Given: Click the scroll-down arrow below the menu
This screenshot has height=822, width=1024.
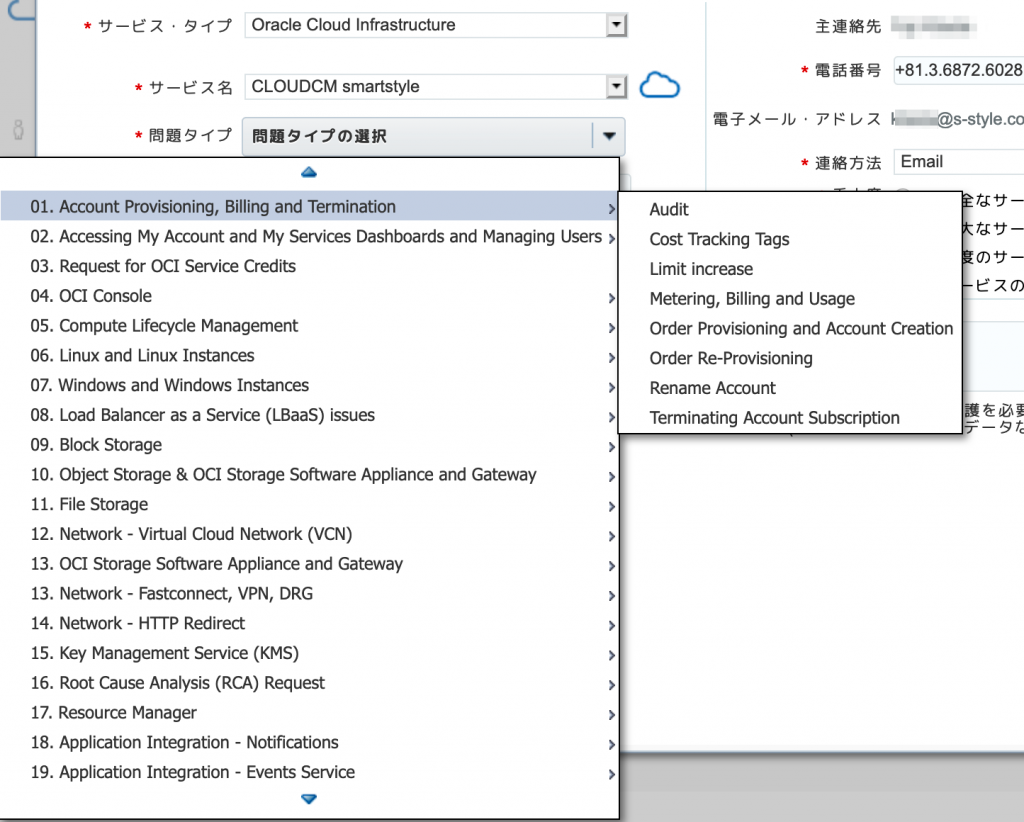Looking at the screenshot, I should point(309,798).
